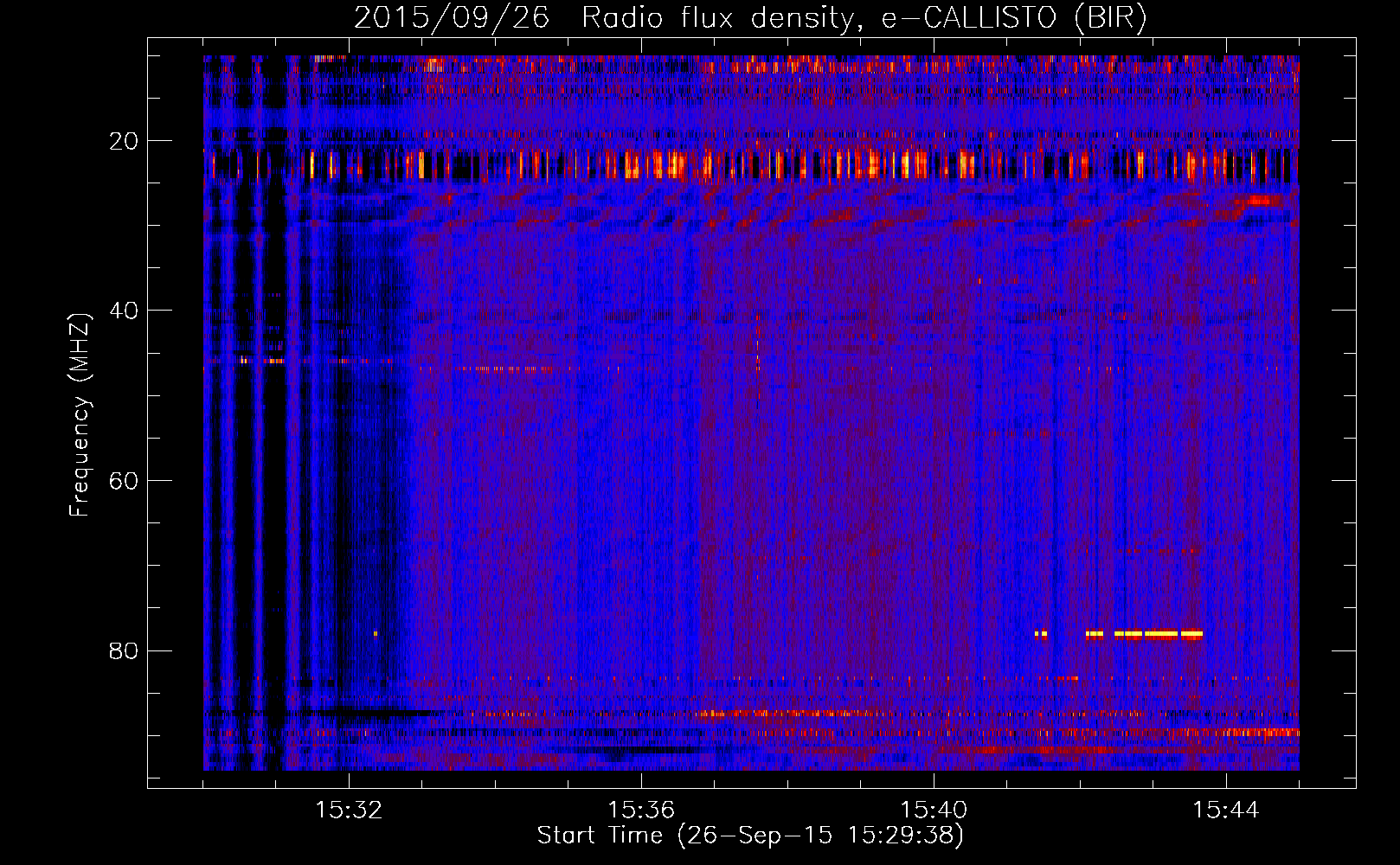Click the 80 frequency tick label
The image size is (1400, 865).
pos(125,650)
